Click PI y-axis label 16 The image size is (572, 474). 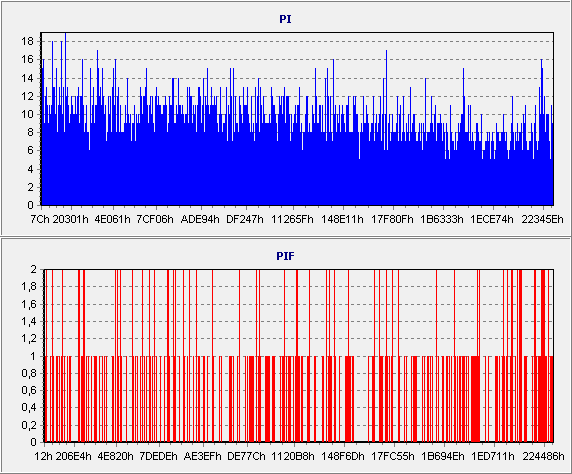(27, 59)
